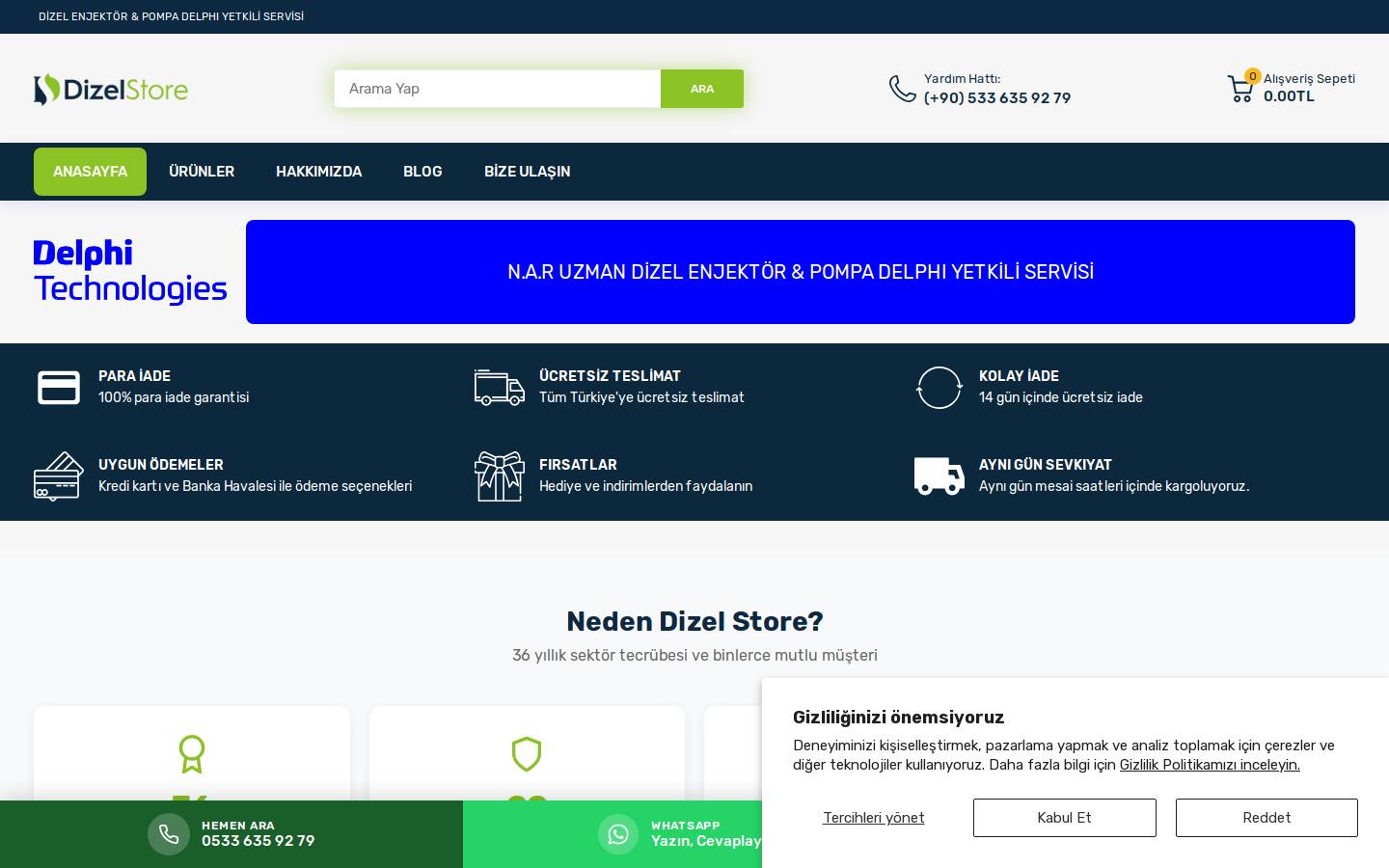Click the Alışveriş Sepeti label
Viewport: 1389px width, 868px height.
click(1309, 79)
